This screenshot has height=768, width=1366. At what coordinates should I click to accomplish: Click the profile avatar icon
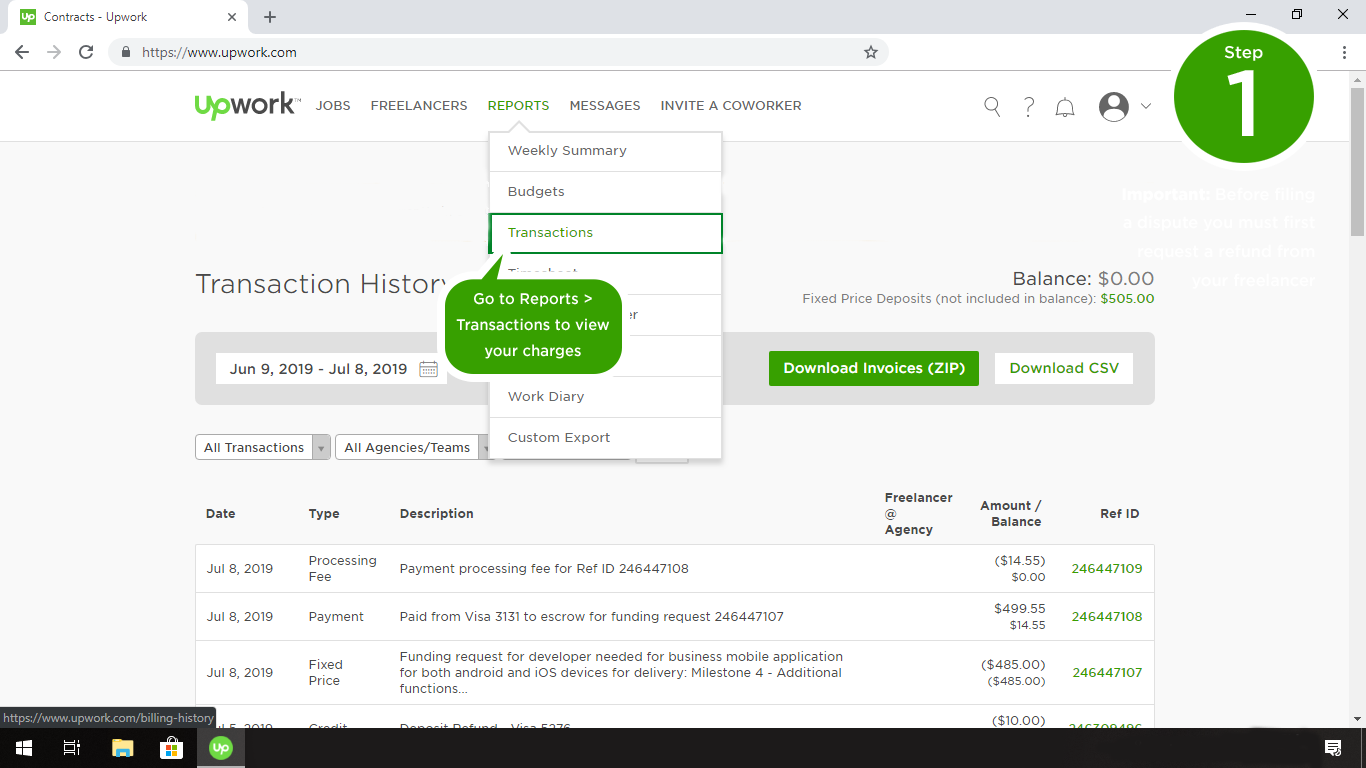(1113, 106)
